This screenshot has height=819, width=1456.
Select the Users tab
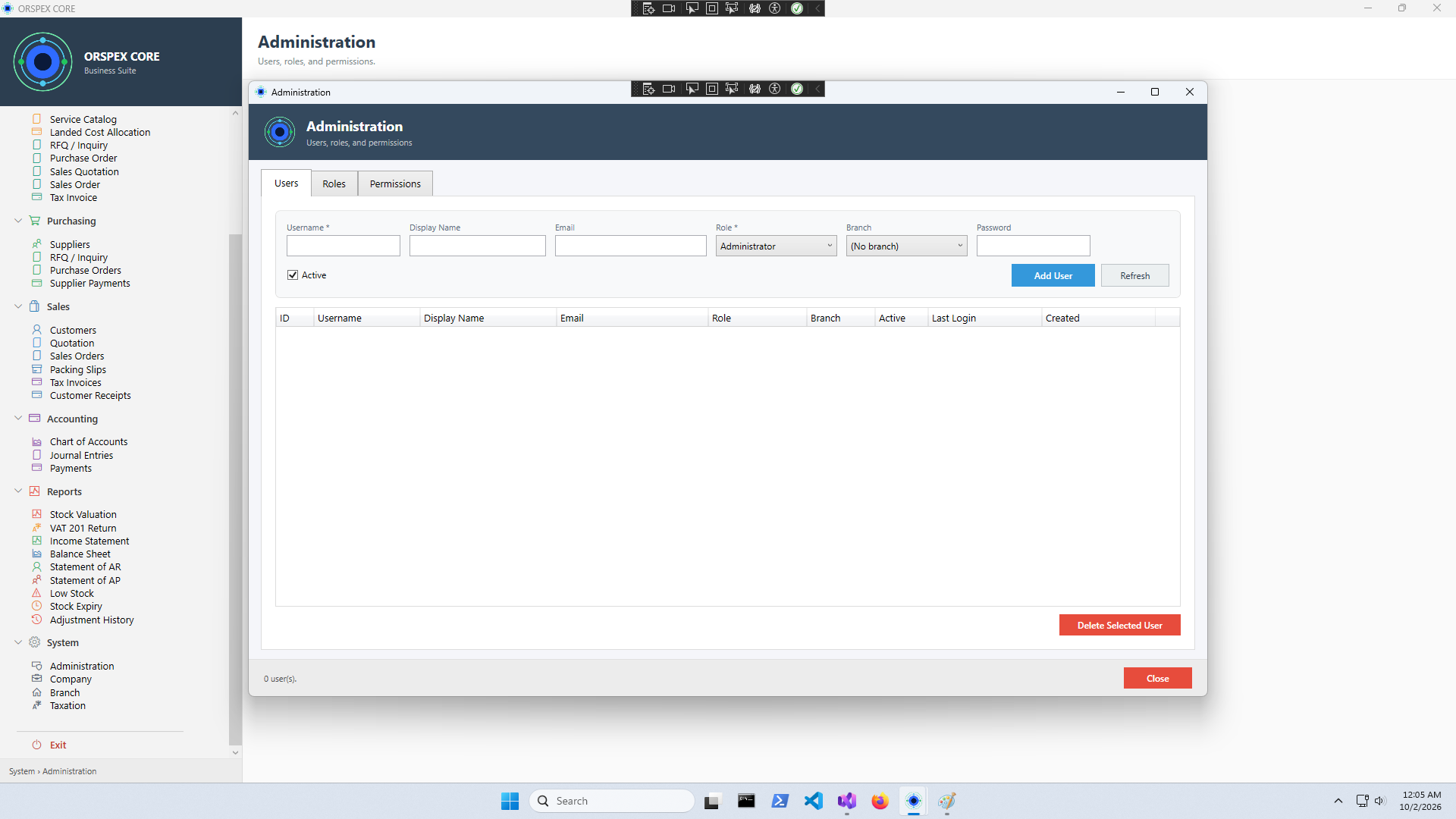click(286, 183)
